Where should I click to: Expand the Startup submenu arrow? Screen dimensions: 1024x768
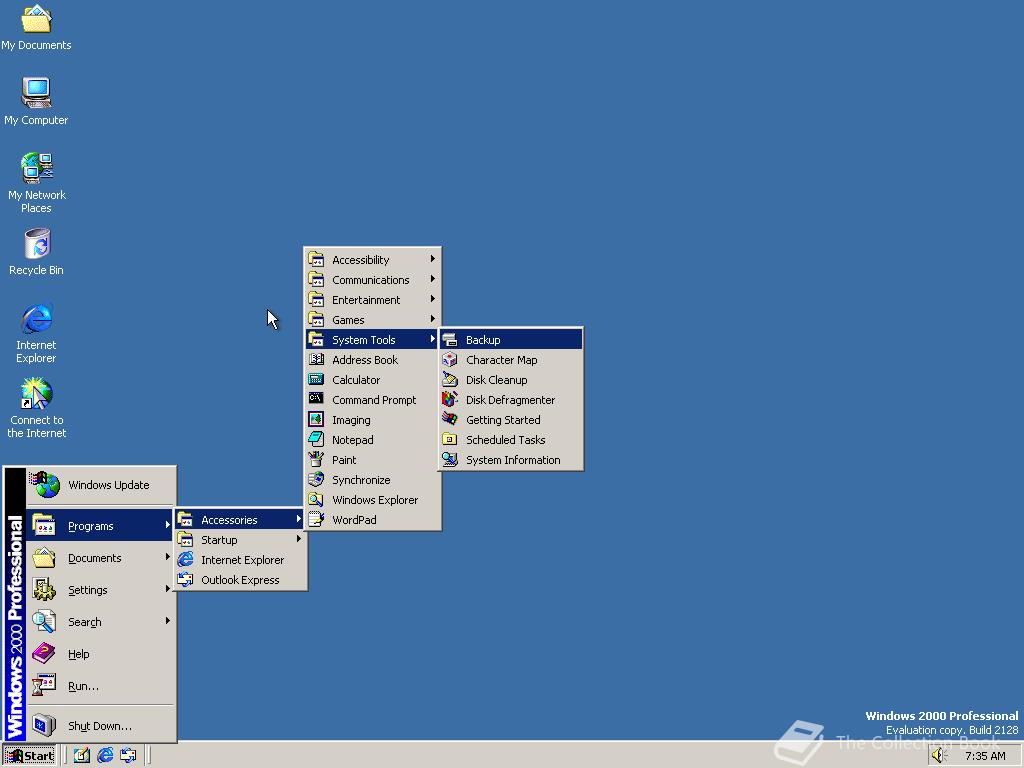(298, 539)
